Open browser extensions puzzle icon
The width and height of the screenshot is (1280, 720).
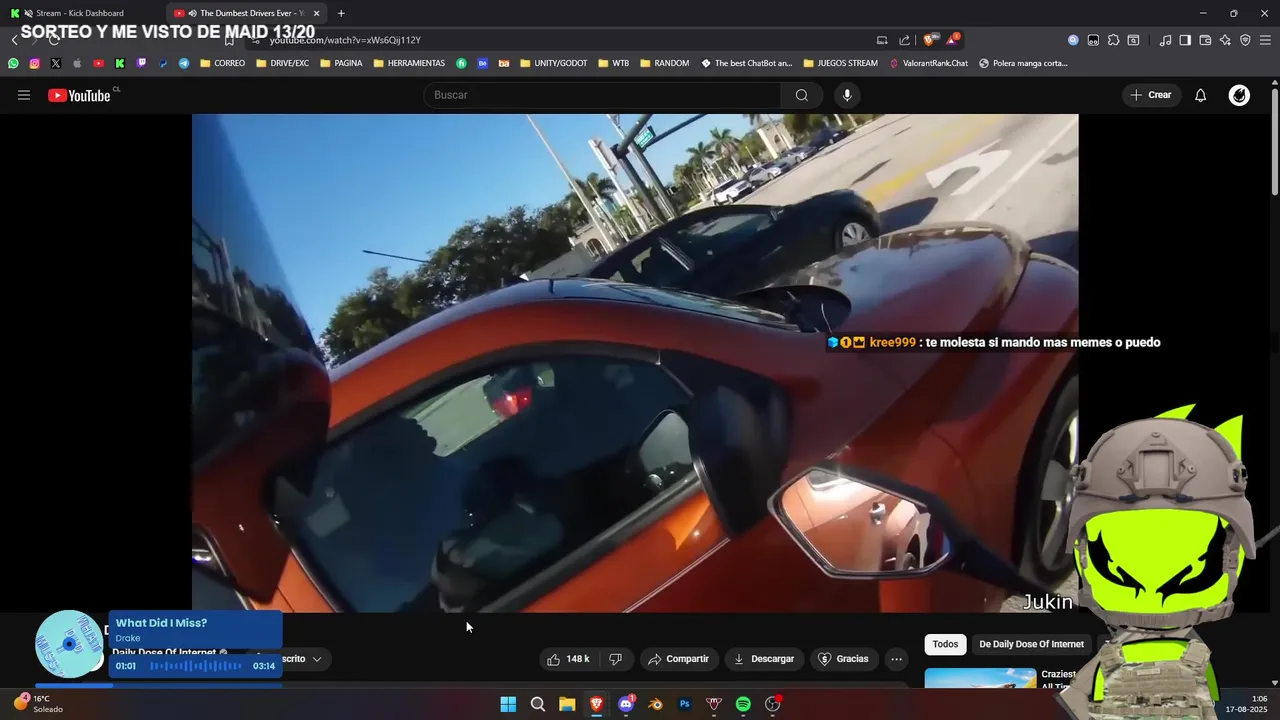(1113, 40)
